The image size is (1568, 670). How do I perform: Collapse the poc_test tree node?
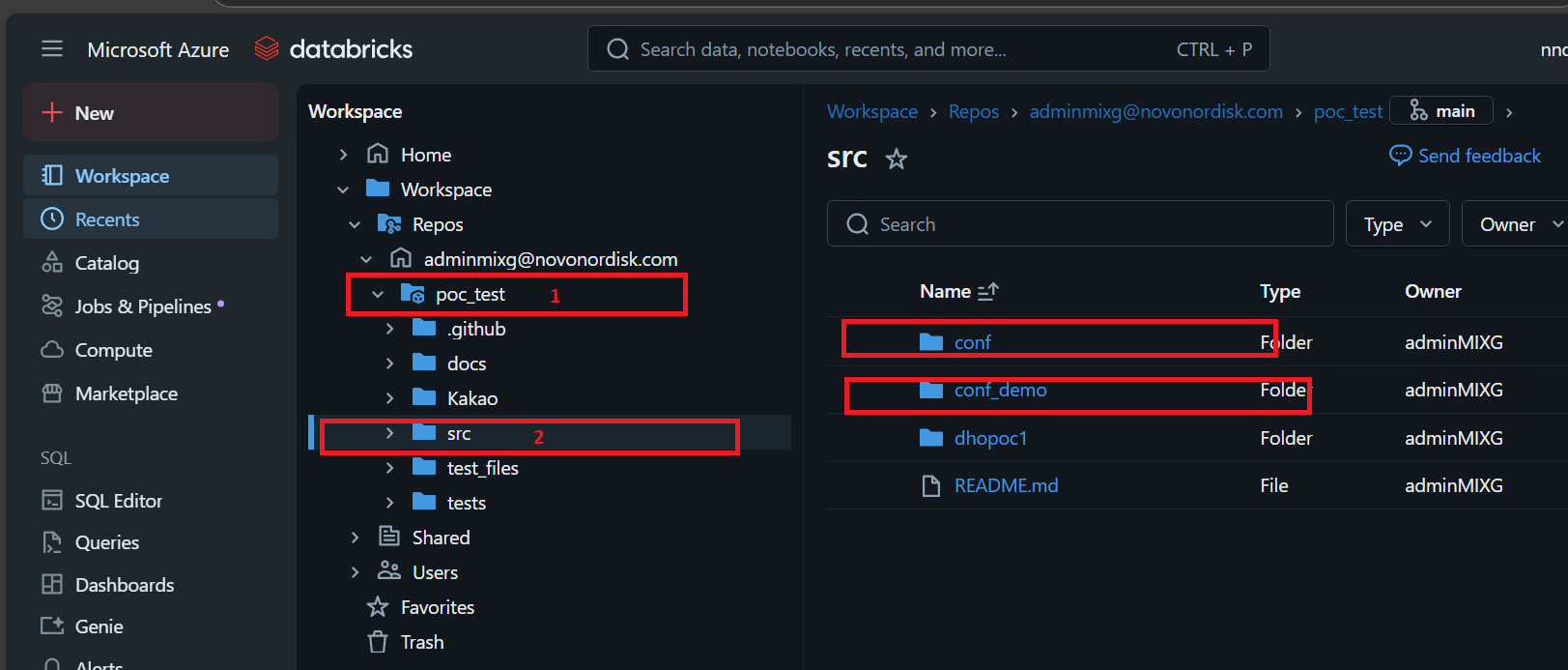(x=378, y=294)
